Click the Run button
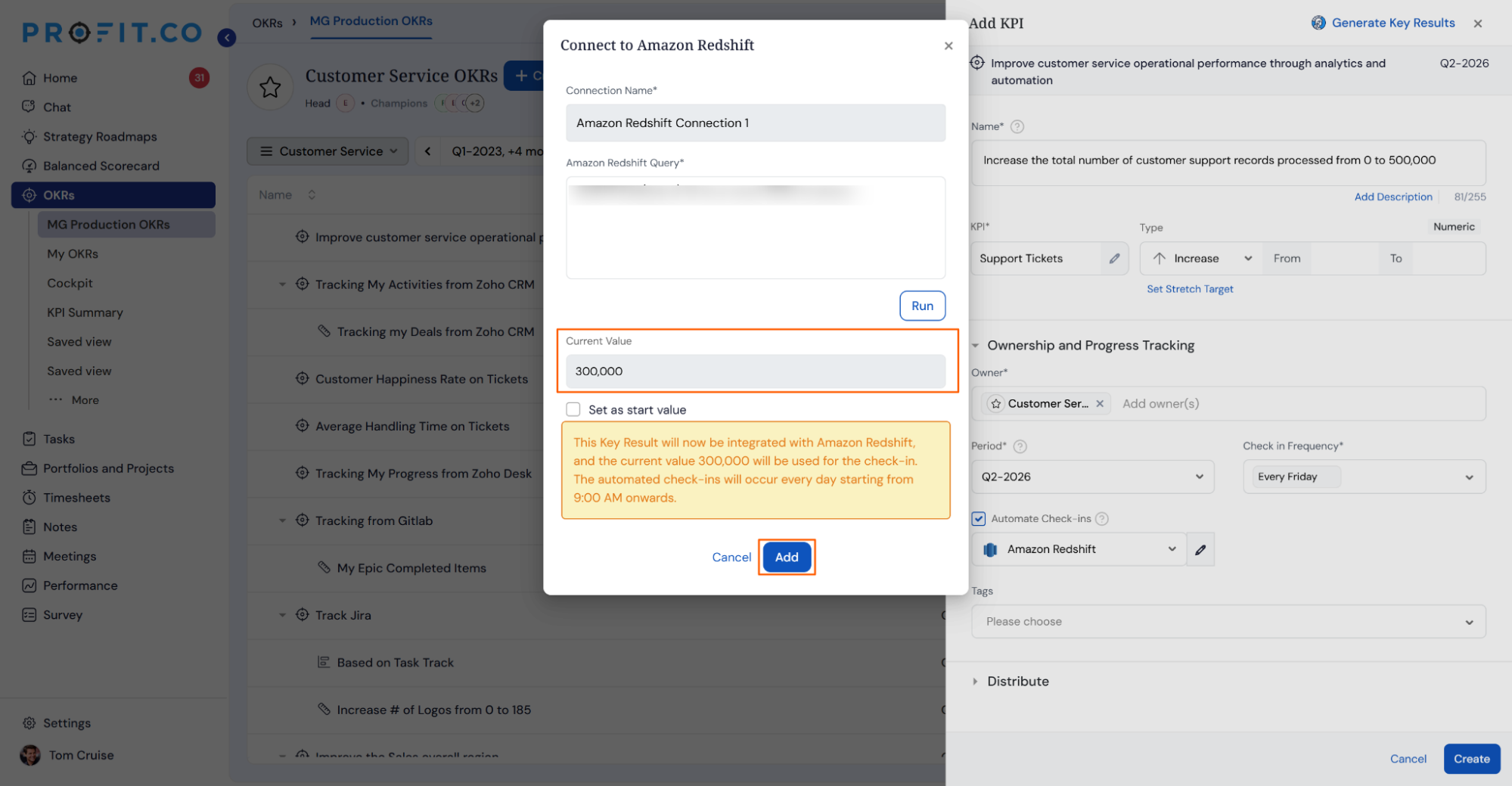Viewport: 1512px width, 786px height. [922, 306]
